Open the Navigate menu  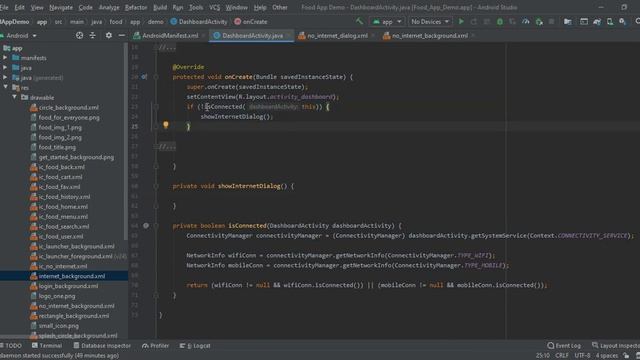pos(61,7)
